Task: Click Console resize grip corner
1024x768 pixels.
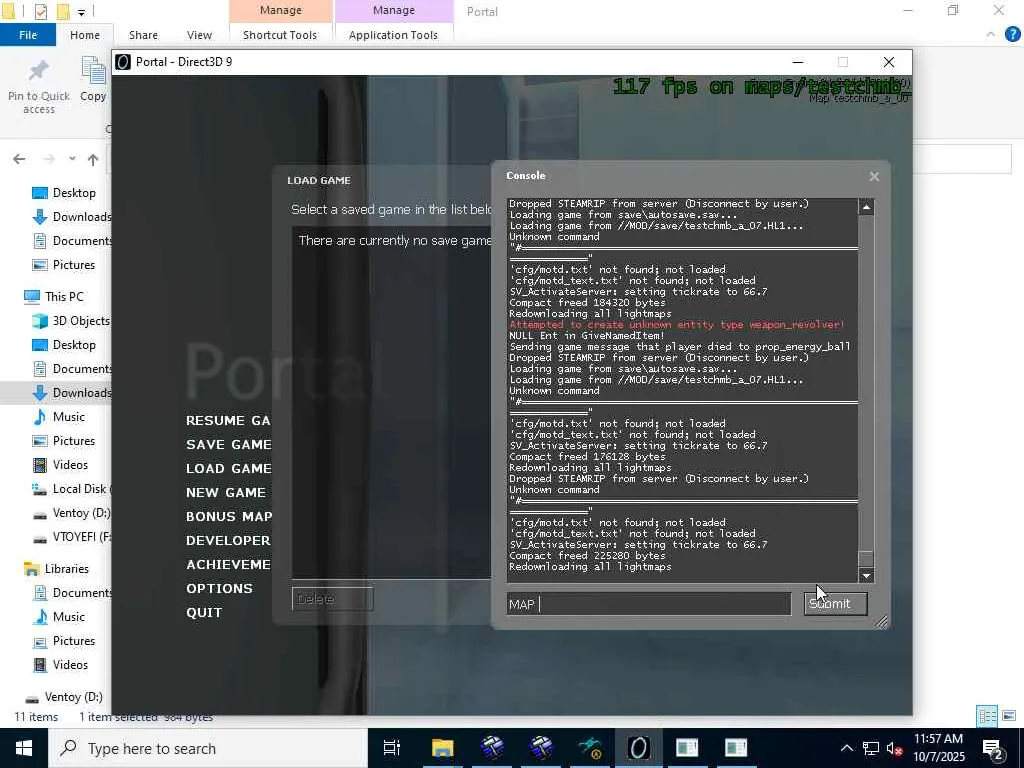Action: click(x=882, y=621)
